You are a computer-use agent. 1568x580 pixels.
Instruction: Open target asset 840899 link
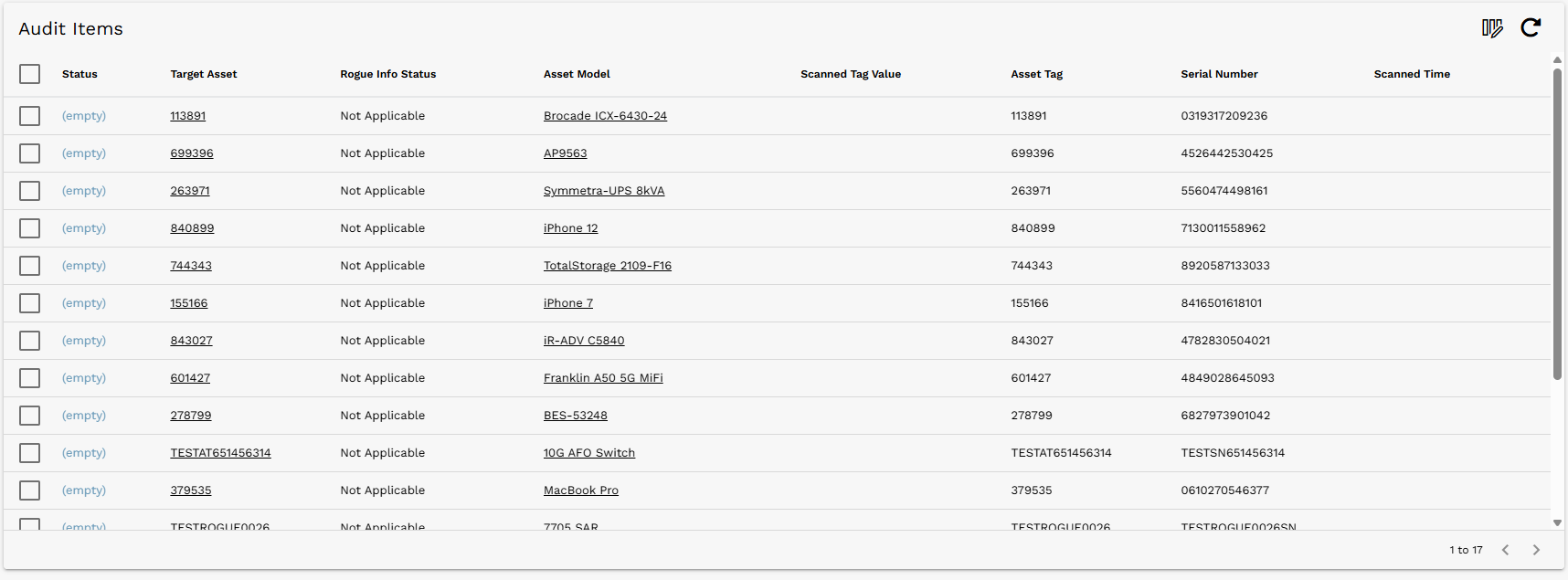point(192,228)
